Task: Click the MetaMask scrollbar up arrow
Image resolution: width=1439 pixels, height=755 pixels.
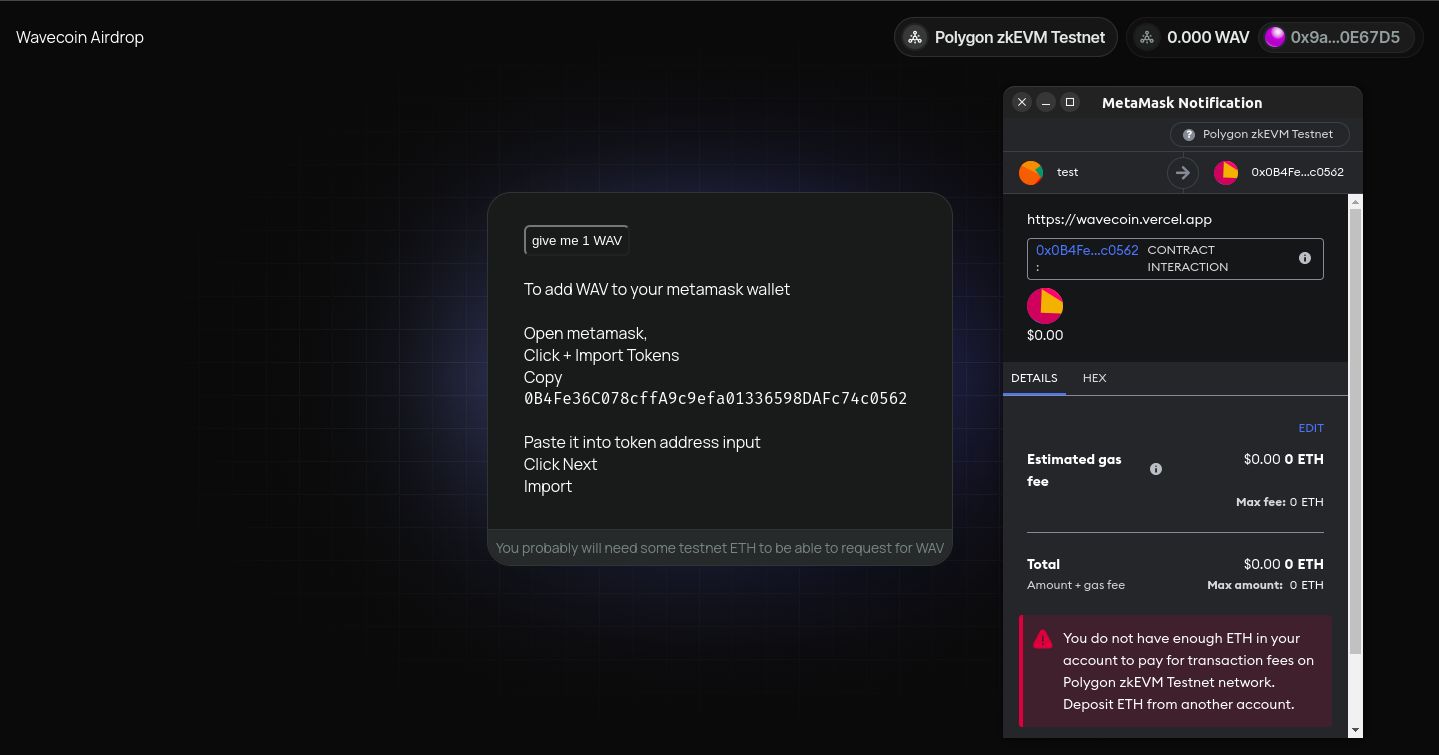Action: tap(1355, 202)
